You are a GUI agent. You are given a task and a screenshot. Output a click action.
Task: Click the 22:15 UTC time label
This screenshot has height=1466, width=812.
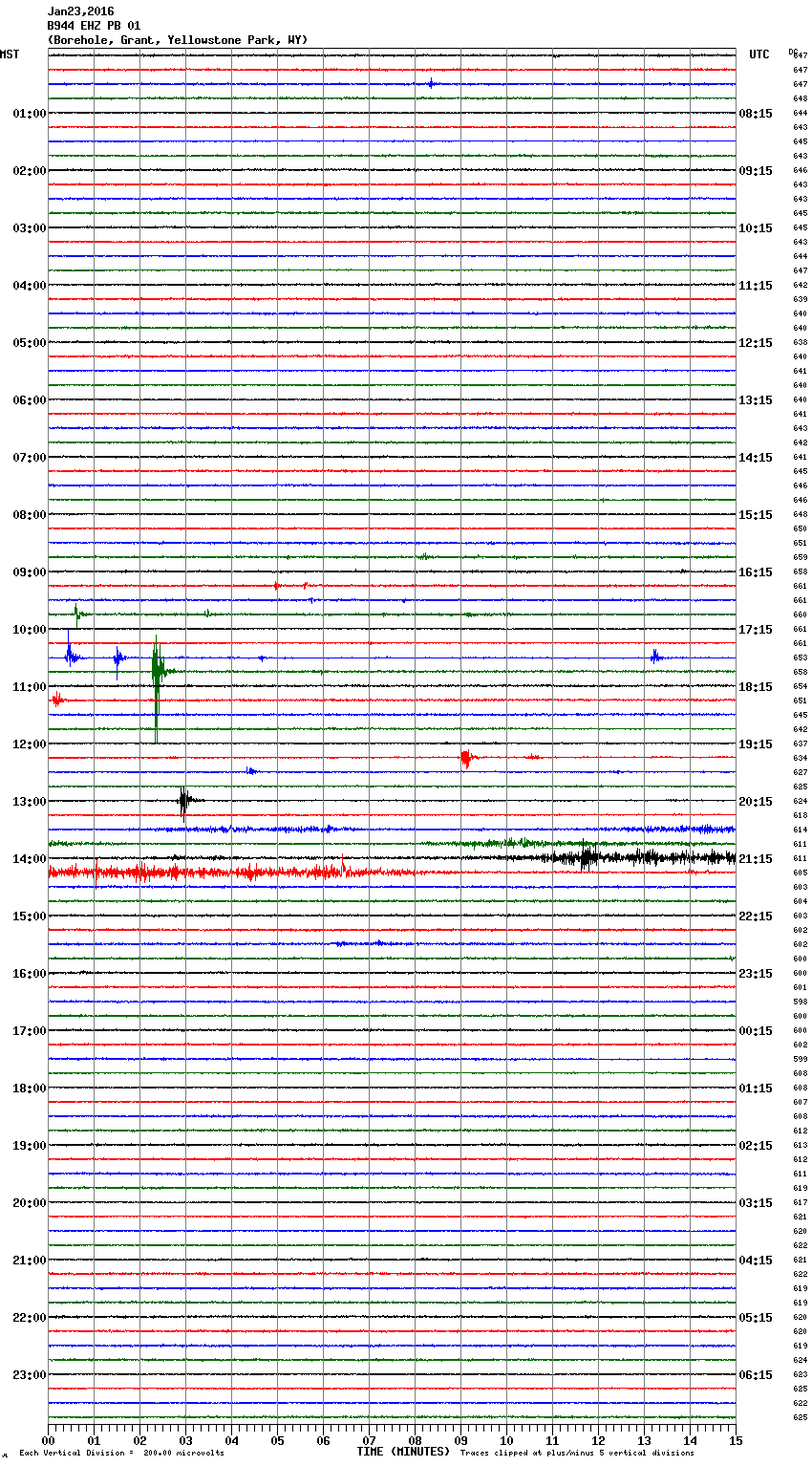tap(756, 916)
